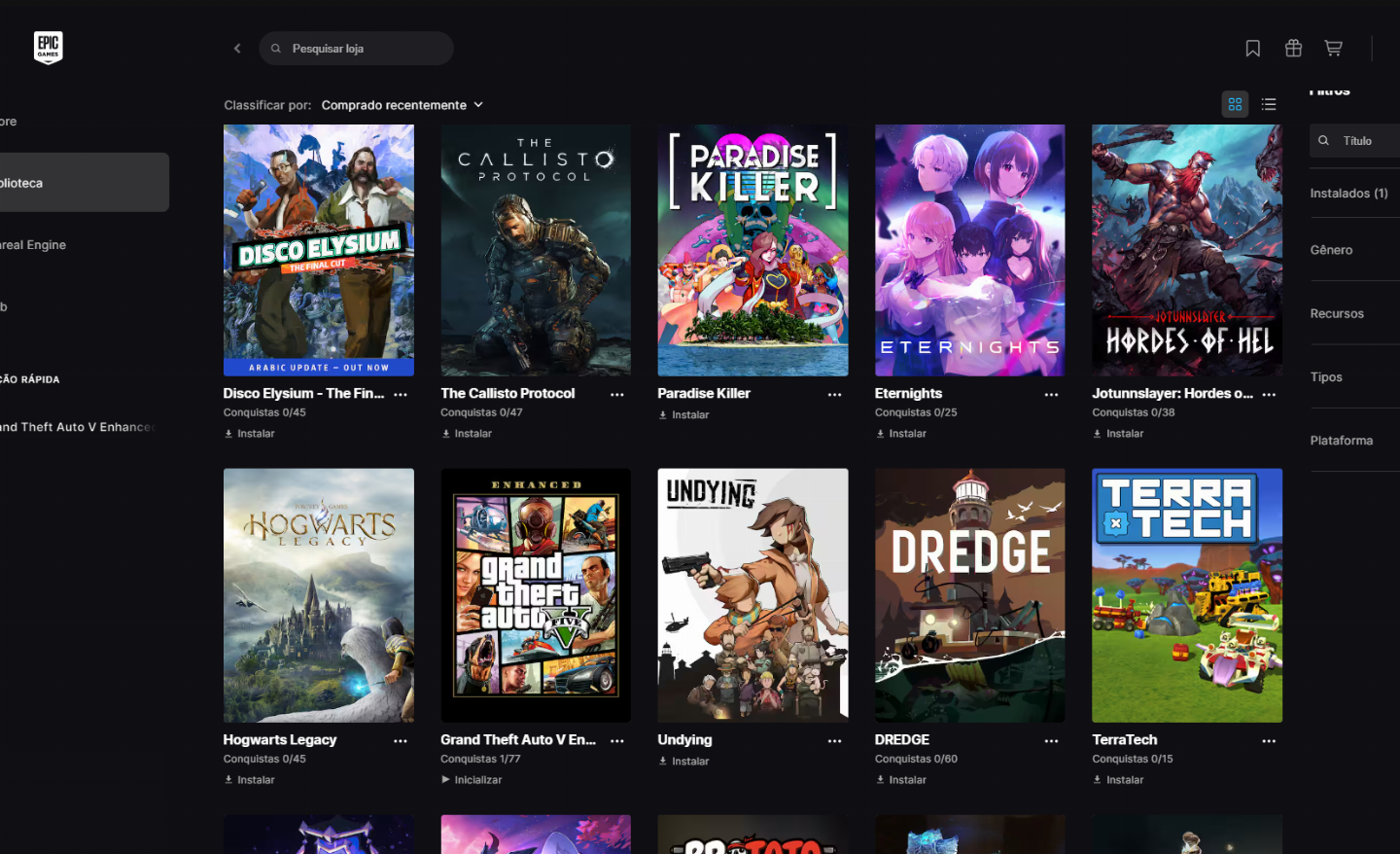Screen dimensions: 1400x854
Task: Click the Epic Games logo
Action: 48,47
